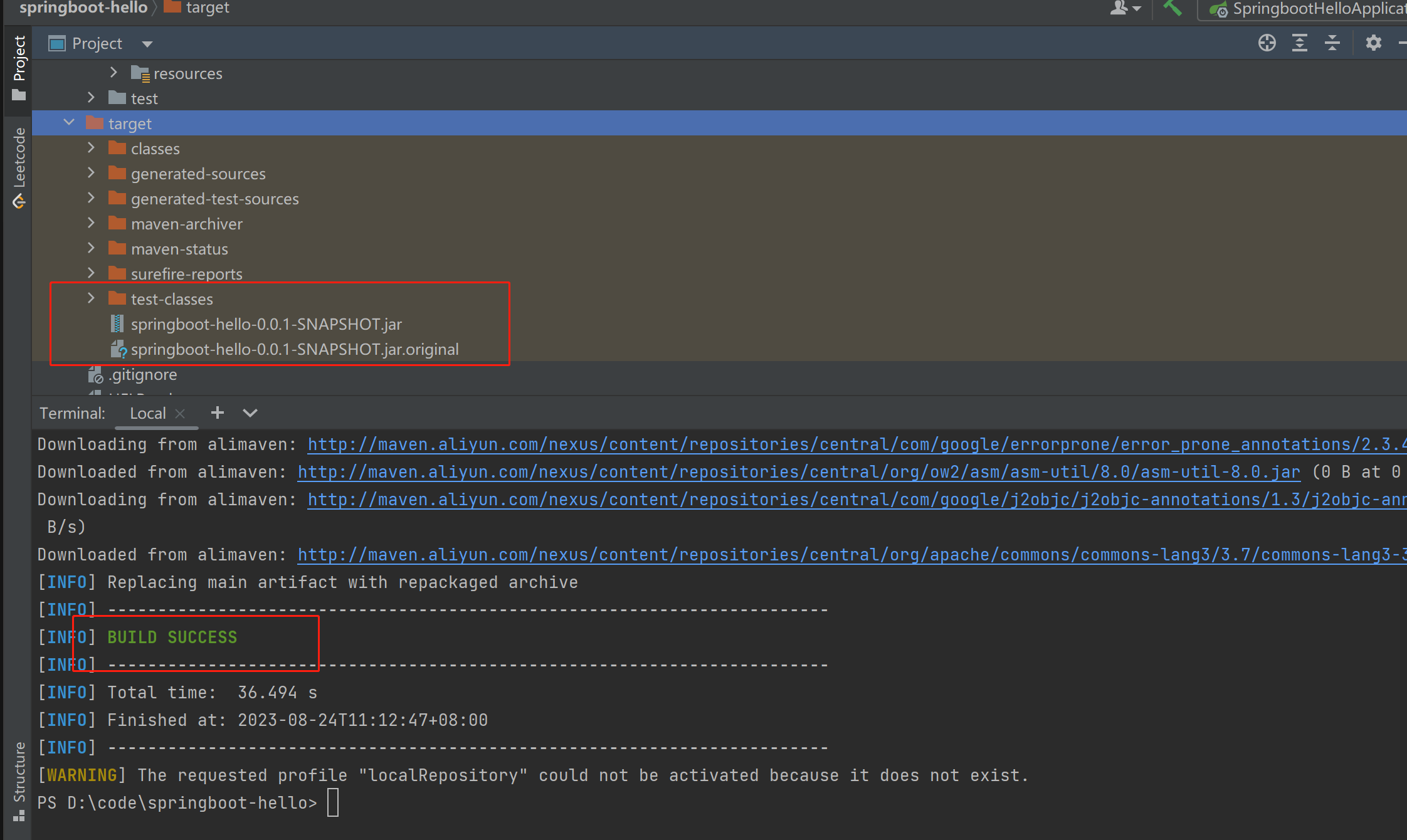Click the green Build hammer icon
This screenshot has width=1407, height=840.
pos(1172,8)
